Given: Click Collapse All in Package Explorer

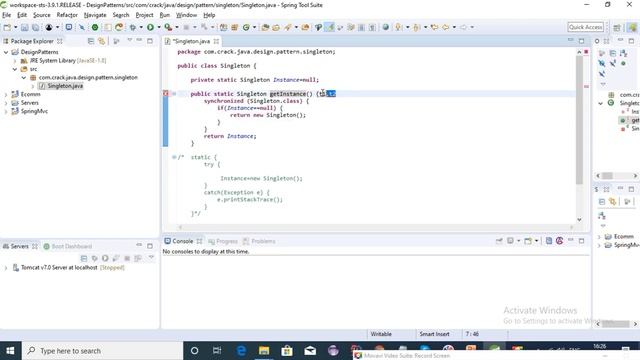Looking at the screenshot, I should click(x=91, y=41).
